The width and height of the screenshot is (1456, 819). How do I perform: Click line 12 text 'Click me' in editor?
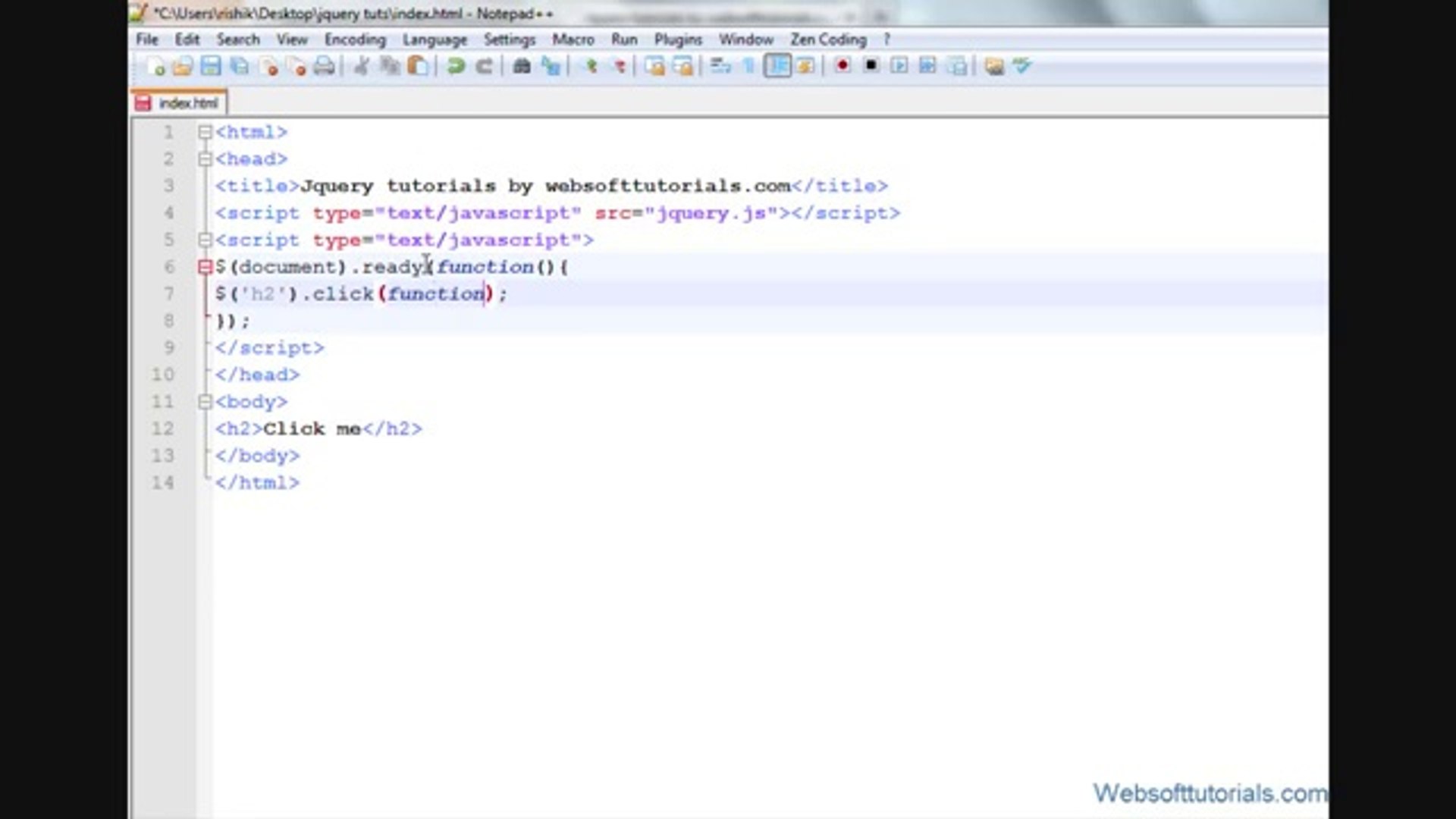pyautogui.click(x=312, y=429)
